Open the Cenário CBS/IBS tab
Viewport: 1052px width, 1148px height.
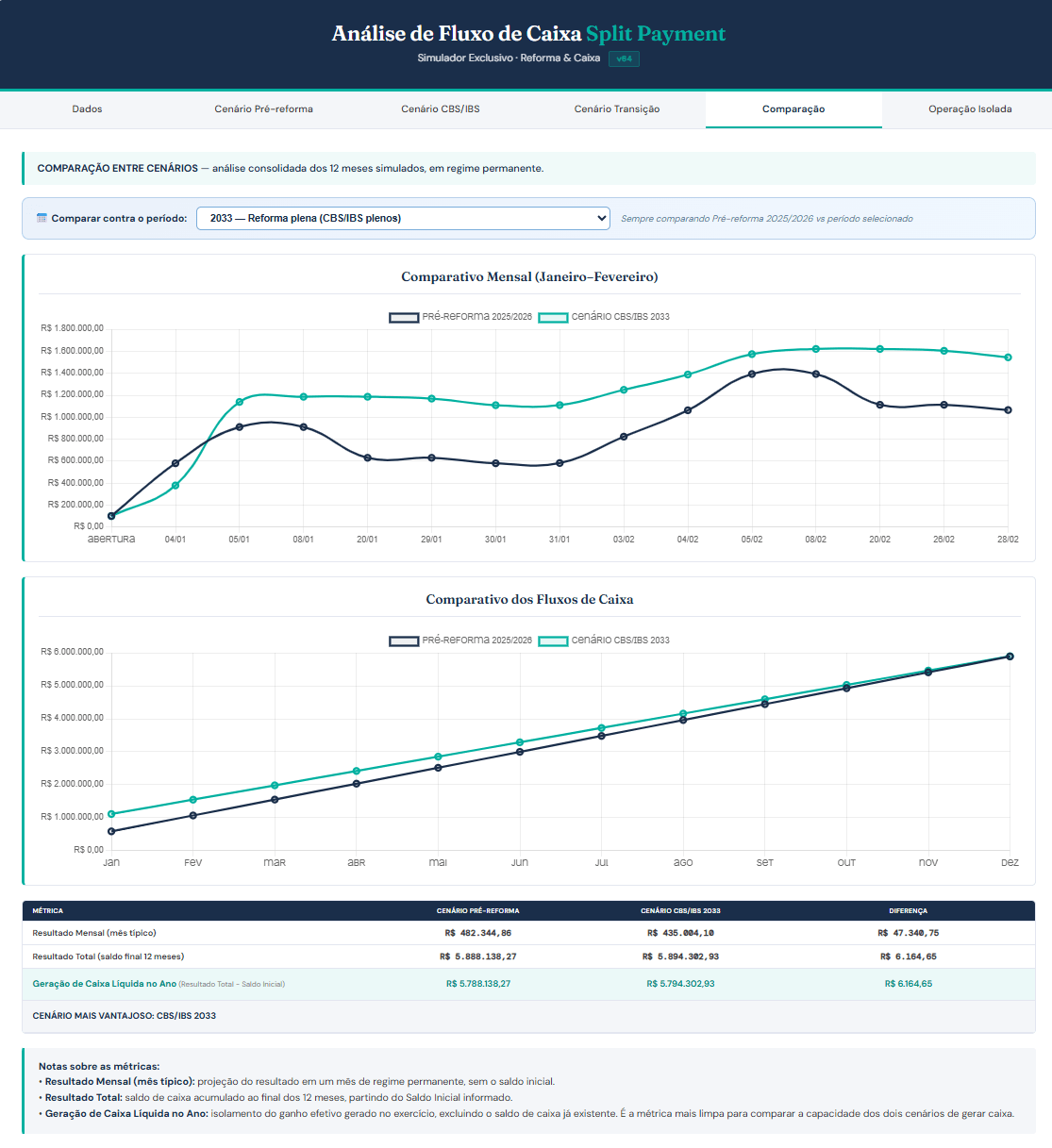coord(441,109)
